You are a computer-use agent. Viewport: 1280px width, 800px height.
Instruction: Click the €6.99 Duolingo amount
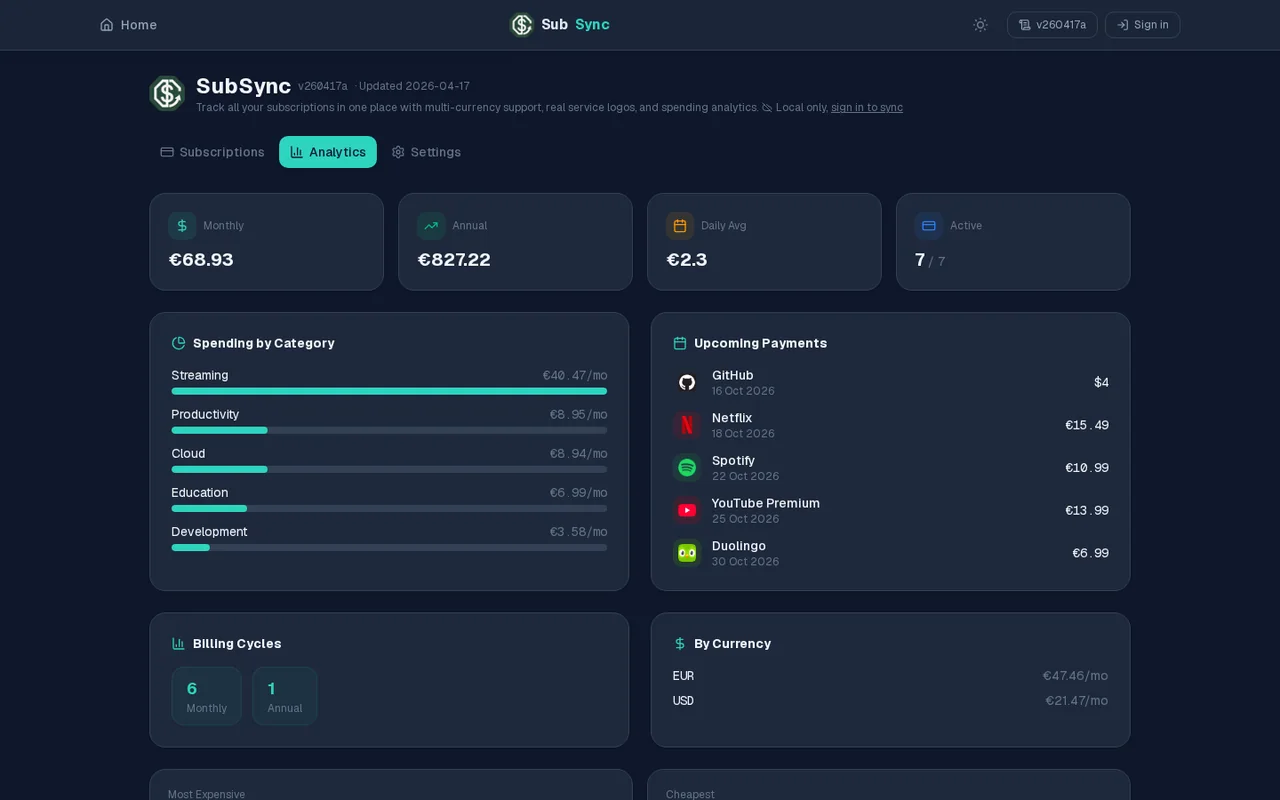point(1090,553)
